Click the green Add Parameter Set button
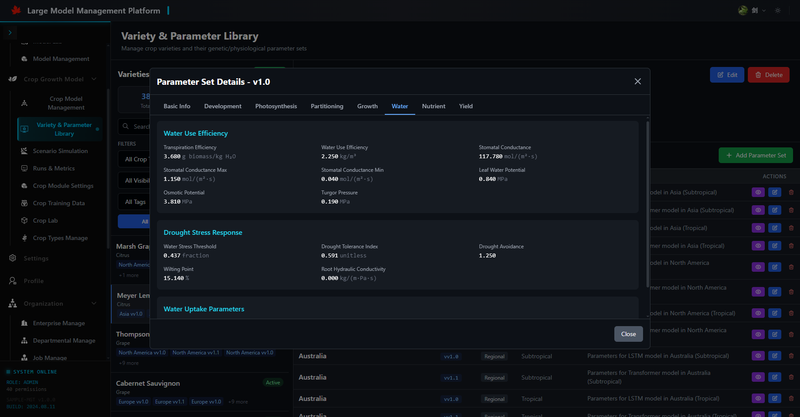The image size is (800, 417). click(x=756, y=155)
